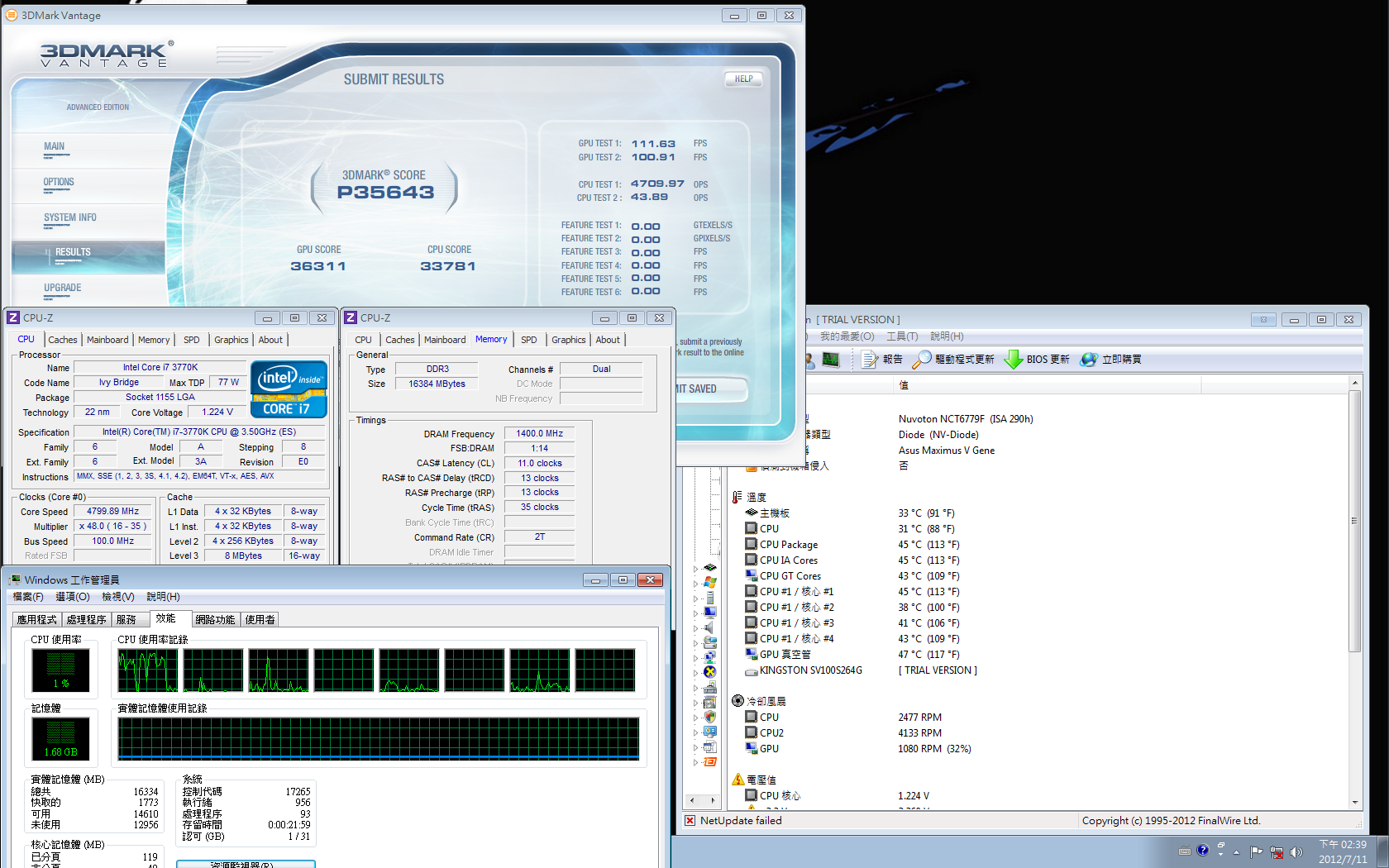The width and height of the screenshot is (1389, 868).
Task: Click AIDA64 vertical scrollbar up arrow
Action: [x=1355, y=383]
